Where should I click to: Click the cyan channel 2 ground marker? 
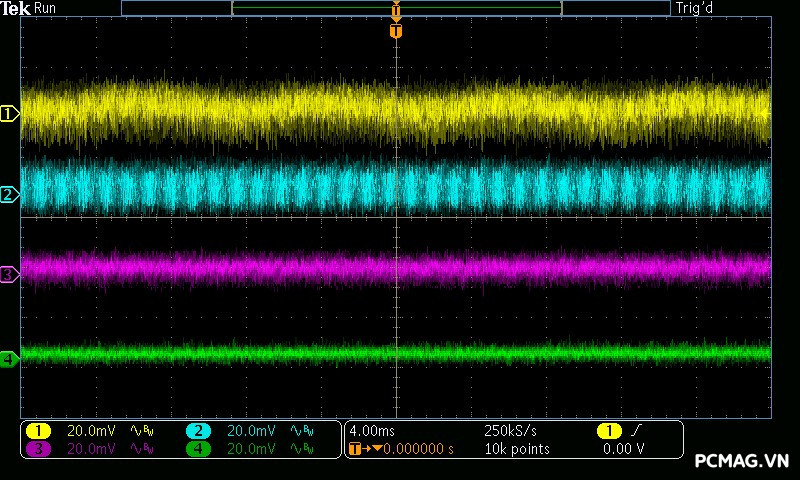[10, 195]
